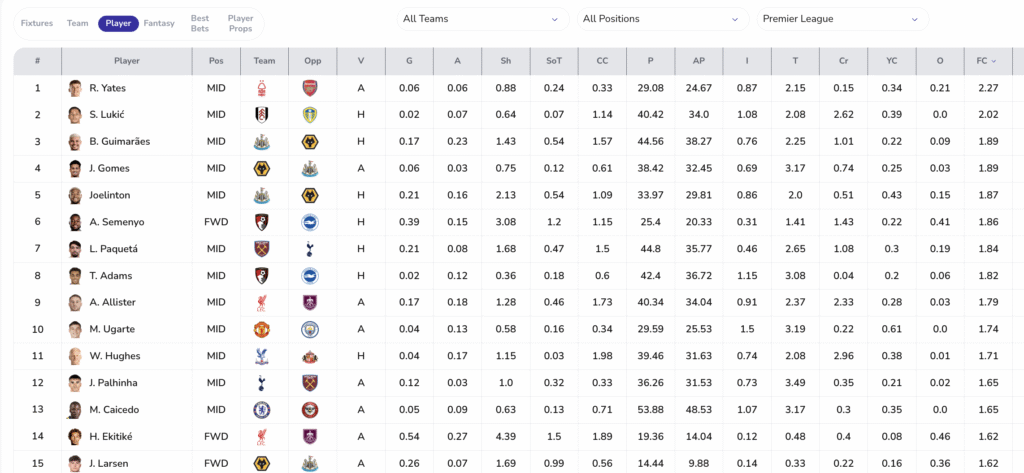Expand the Premier League selector
The height and width of the screenshot is (473, 1024).
pos(841,19)
